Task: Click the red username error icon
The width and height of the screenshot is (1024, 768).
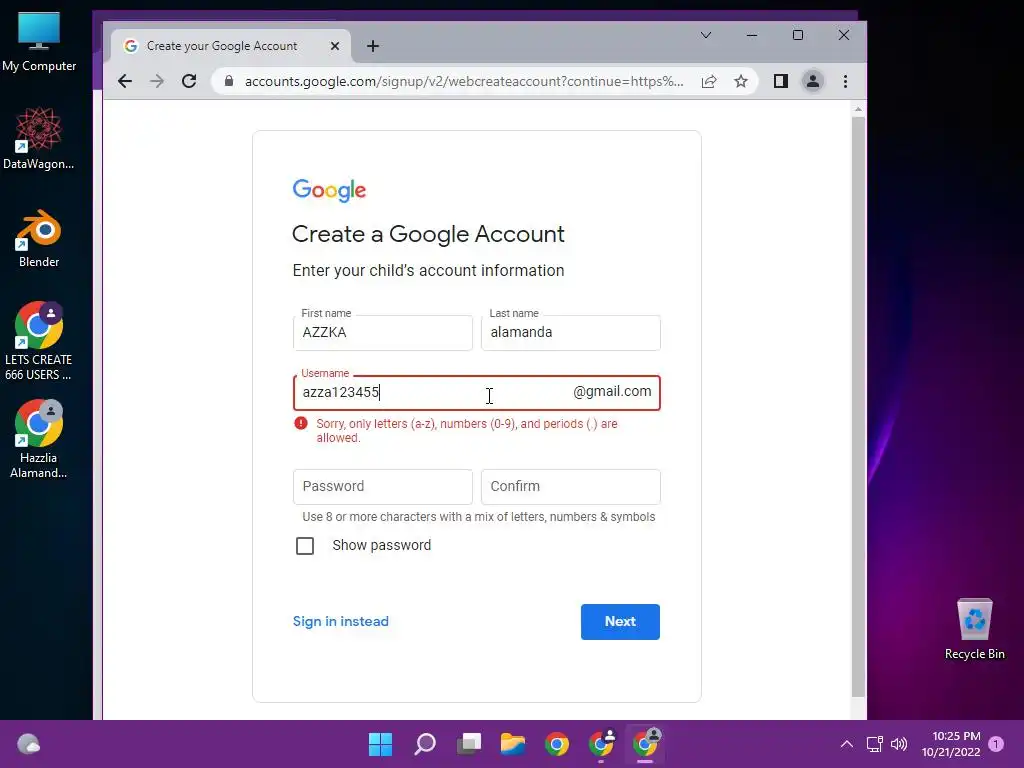Action: pyautogui.click(x=300, y=423)
